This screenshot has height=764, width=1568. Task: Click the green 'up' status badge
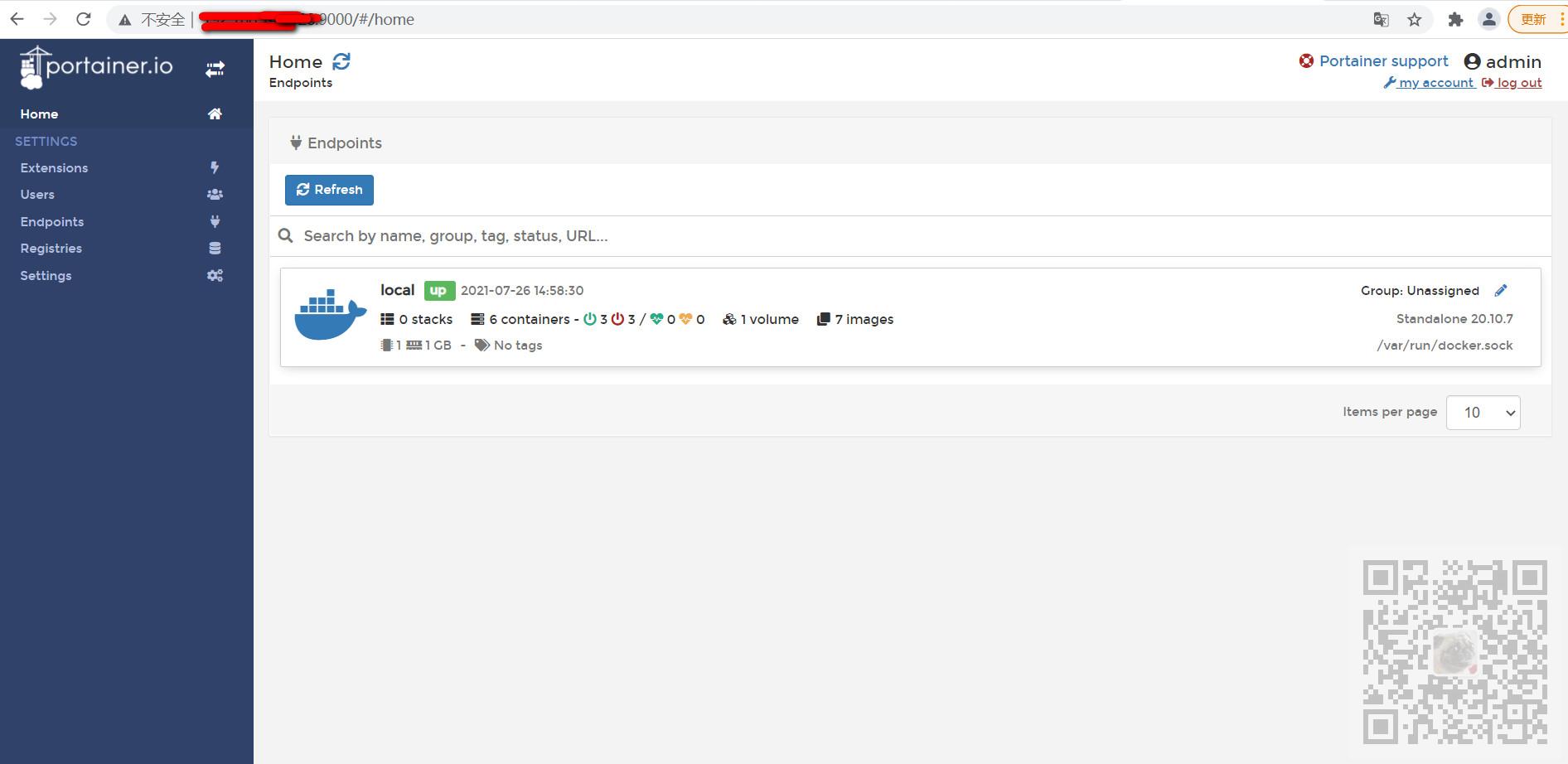click(439, 291)
